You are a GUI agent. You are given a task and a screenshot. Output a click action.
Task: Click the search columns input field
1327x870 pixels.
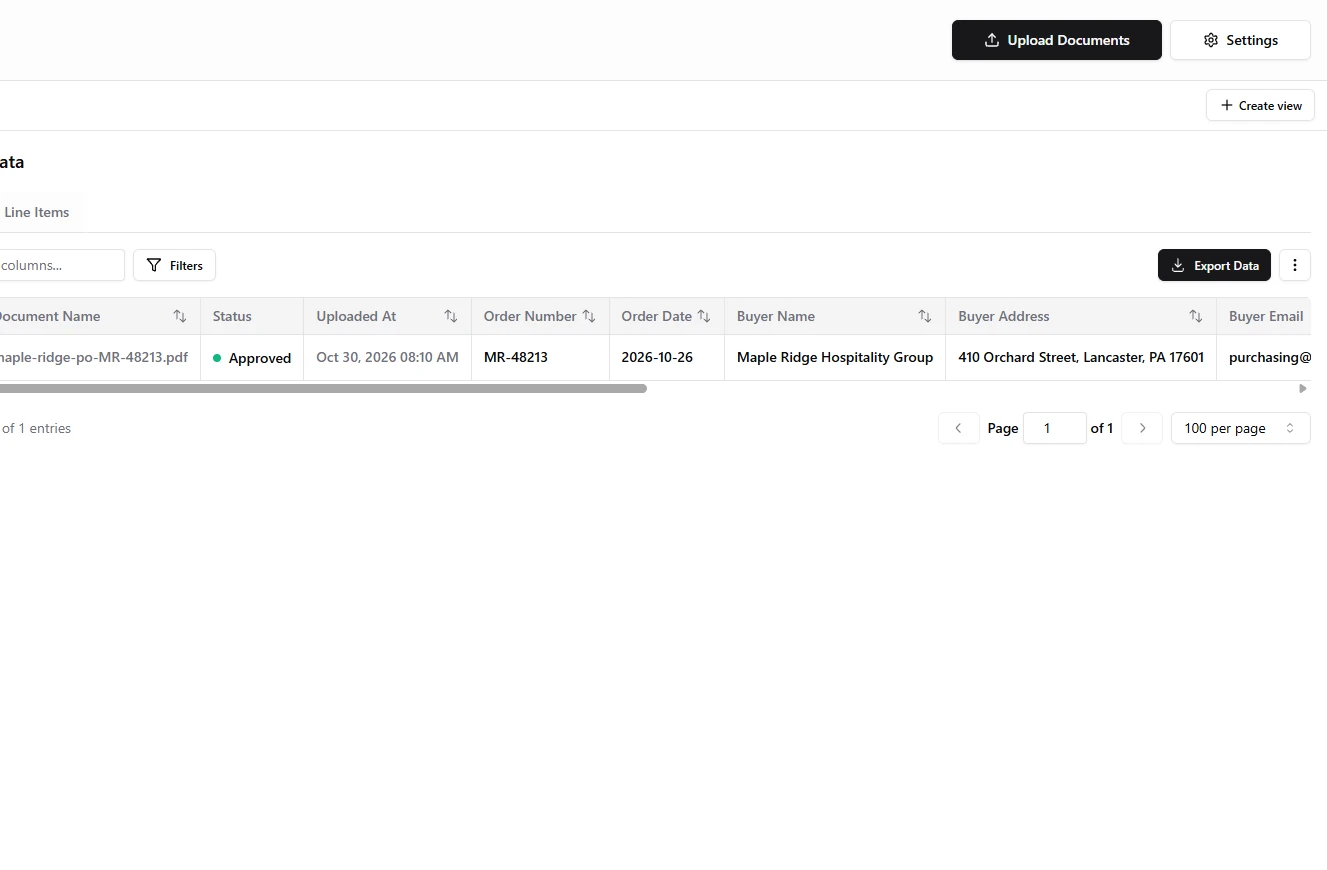pos(60,265)
